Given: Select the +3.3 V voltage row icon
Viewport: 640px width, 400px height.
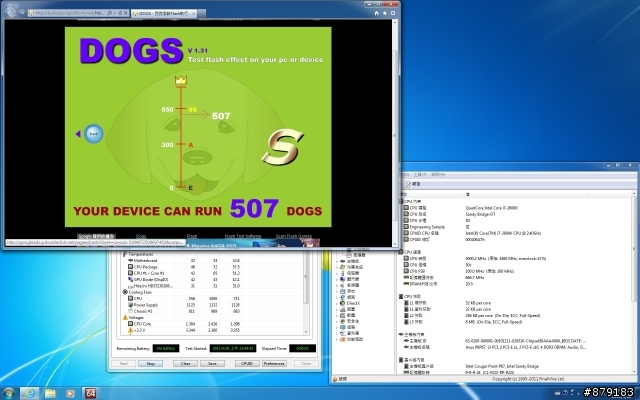Looking at the screenshot, I should click(x=130, y=330).
